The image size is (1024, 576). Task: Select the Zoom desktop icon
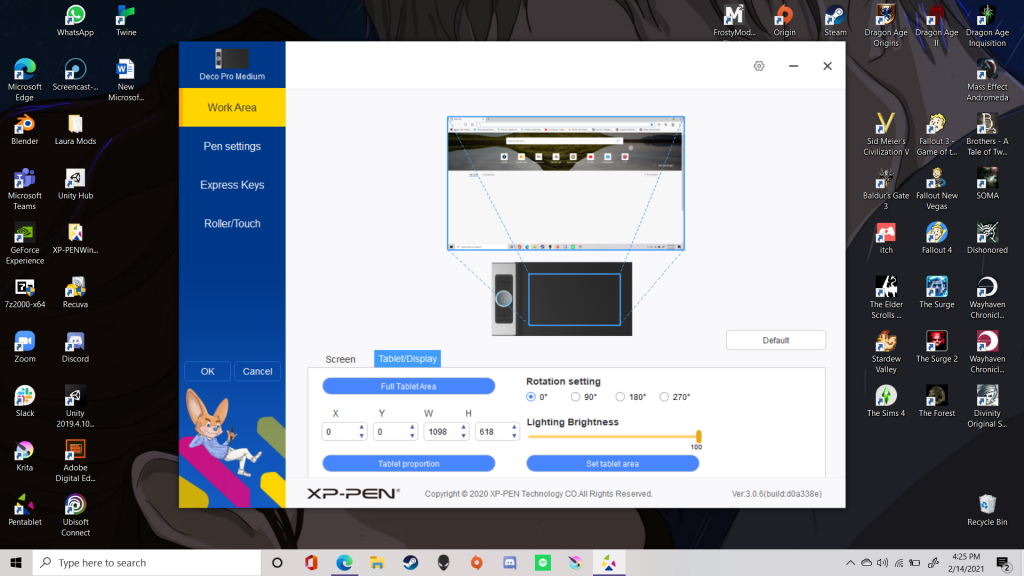(x=25, y=347)
